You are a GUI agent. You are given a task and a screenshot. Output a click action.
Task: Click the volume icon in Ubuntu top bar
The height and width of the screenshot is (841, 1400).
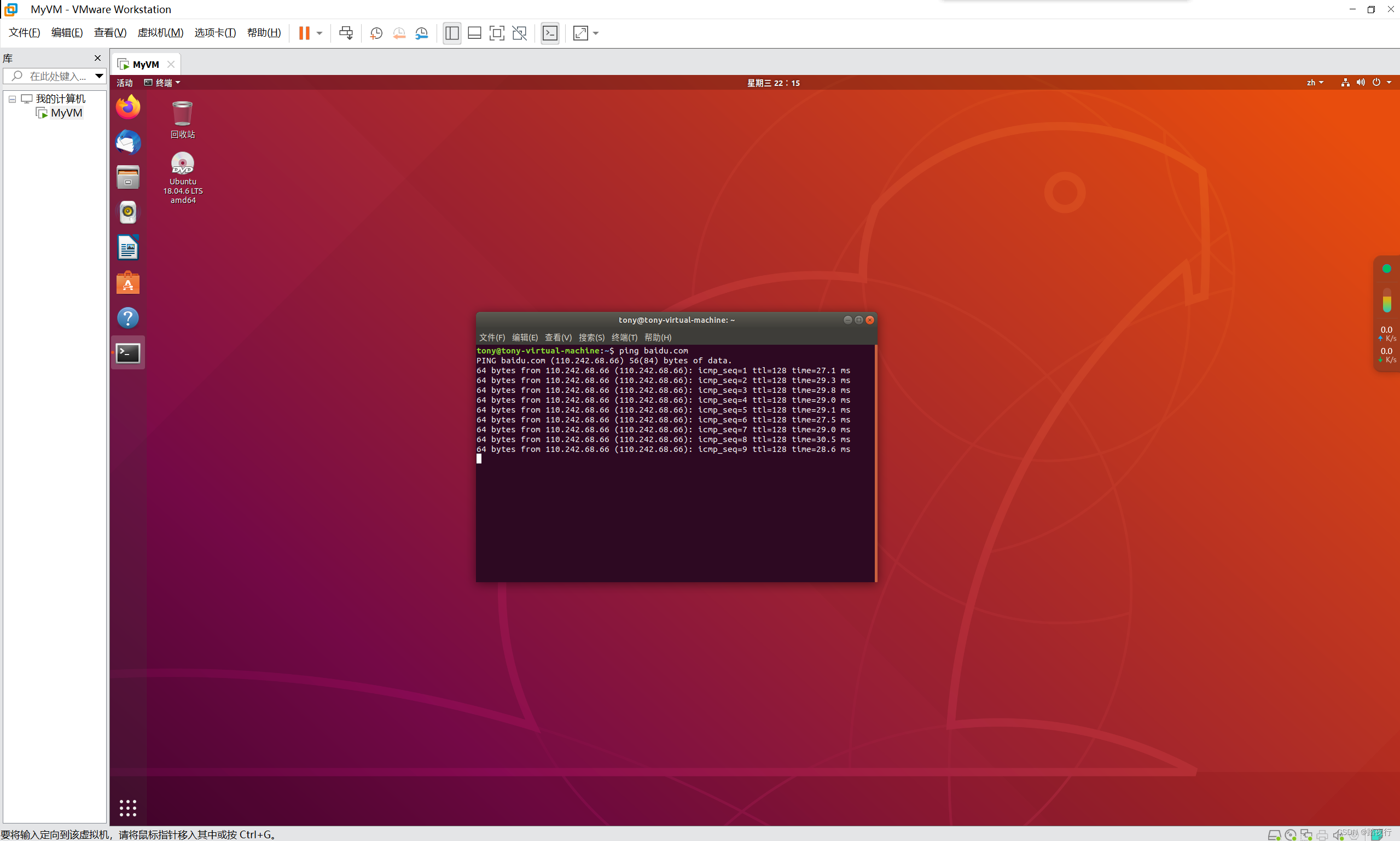point(1361,83)
